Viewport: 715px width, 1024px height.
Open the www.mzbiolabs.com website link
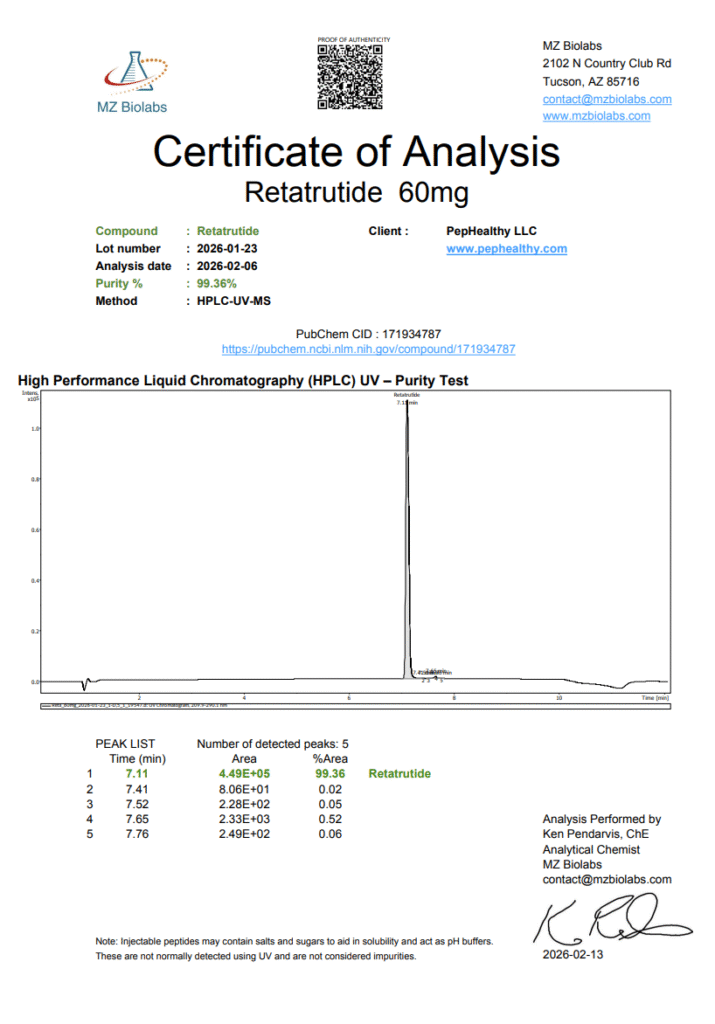click(x=596, y=116)
